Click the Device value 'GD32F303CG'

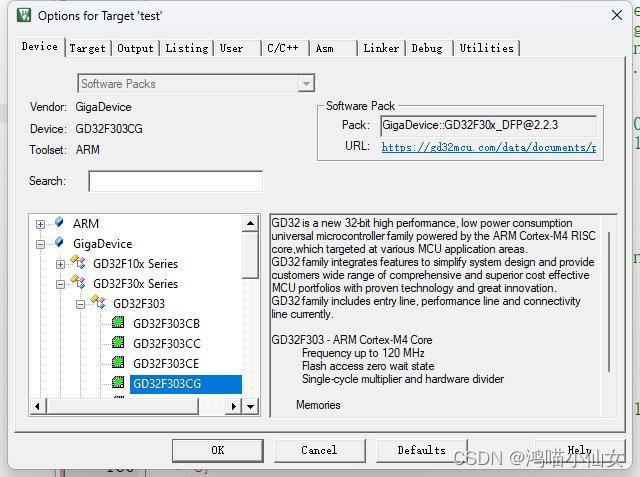pos(109,129)
